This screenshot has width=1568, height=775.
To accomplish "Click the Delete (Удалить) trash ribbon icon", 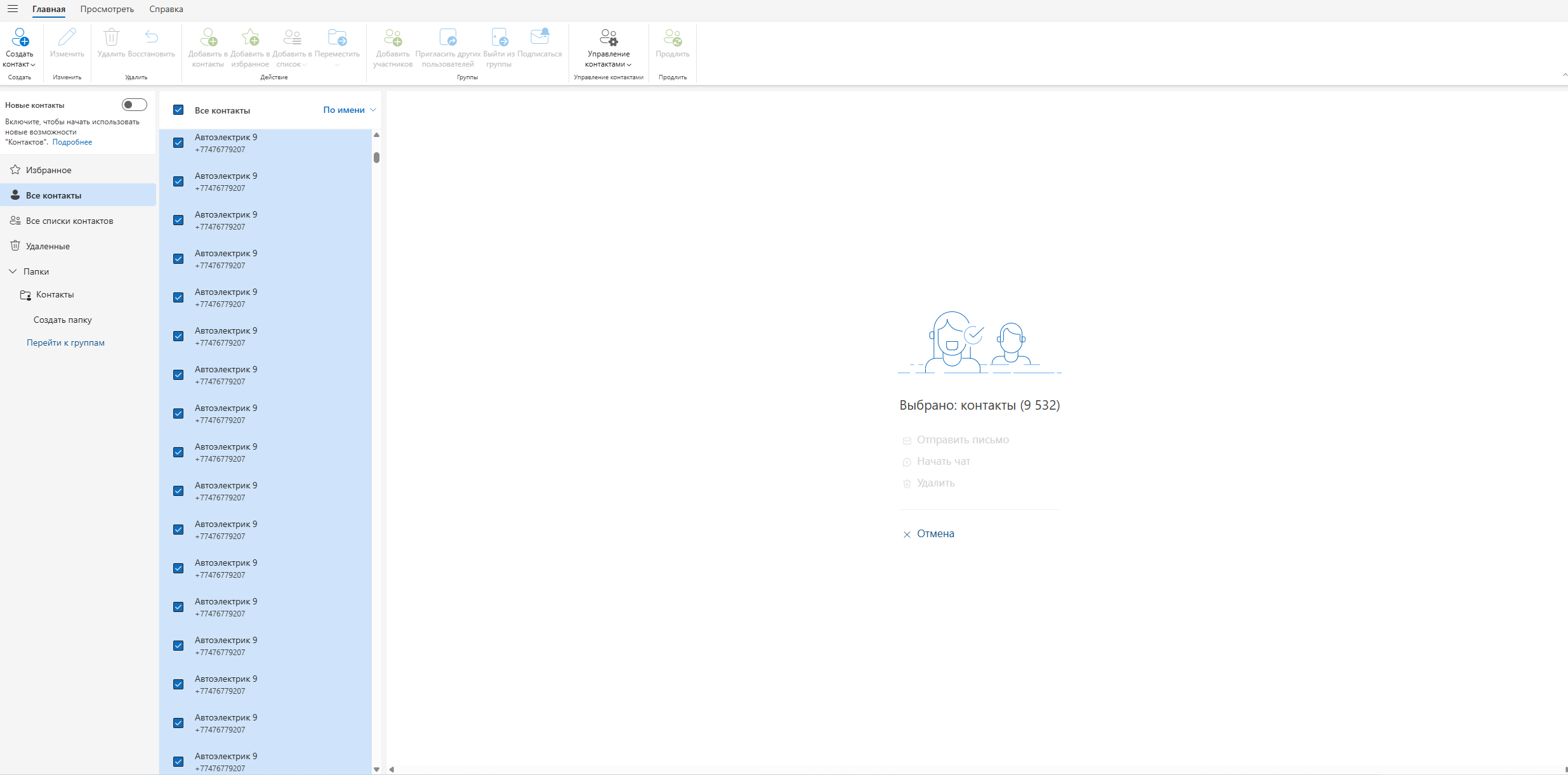I will 111,37.
